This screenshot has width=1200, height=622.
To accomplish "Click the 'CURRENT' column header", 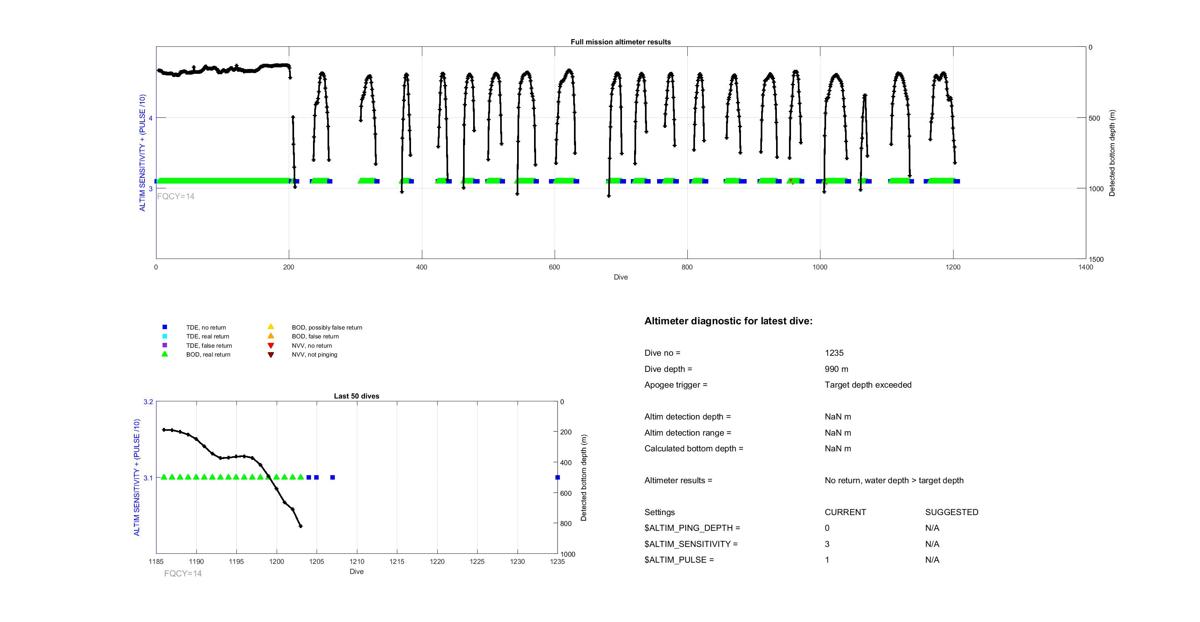I will tap(845, 513).
